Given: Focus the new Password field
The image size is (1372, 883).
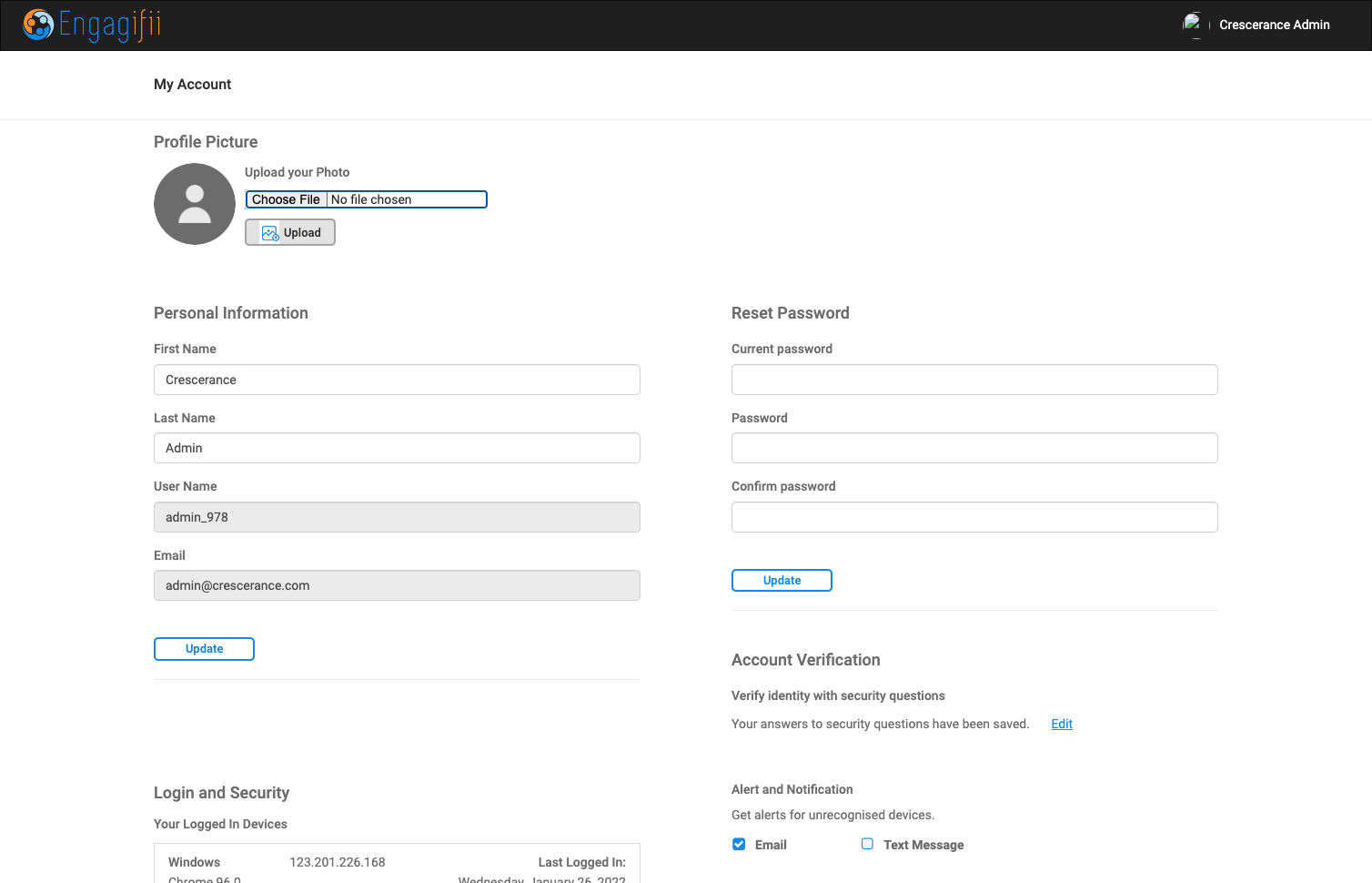Looking at the screenshot, I should pos(974,448).
